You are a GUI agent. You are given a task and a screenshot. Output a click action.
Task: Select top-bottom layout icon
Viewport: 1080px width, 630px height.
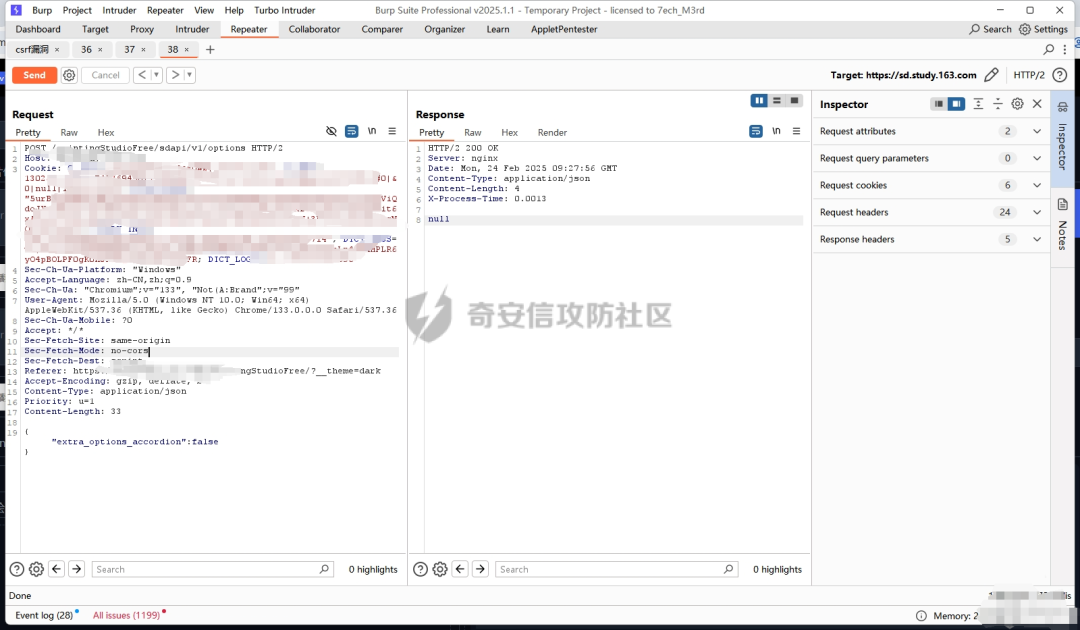[777, 101]
